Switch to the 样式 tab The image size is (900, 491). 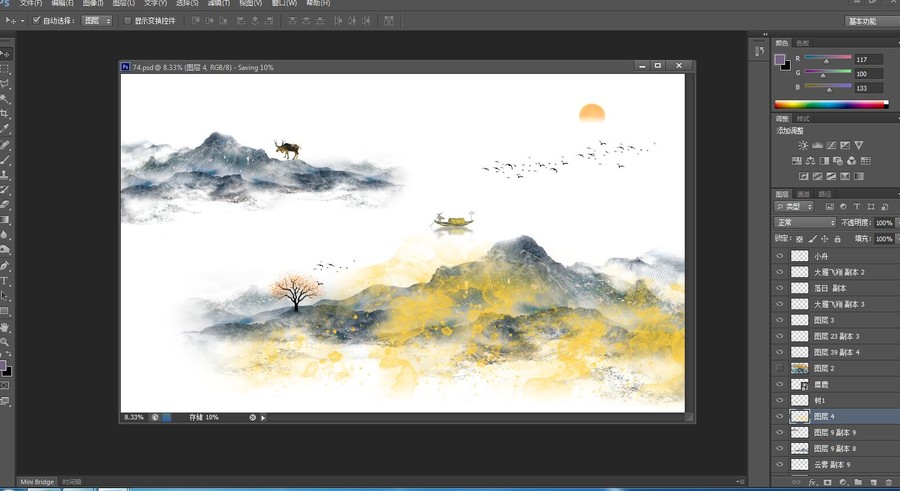pyautogui.click(x=803, y=119)
